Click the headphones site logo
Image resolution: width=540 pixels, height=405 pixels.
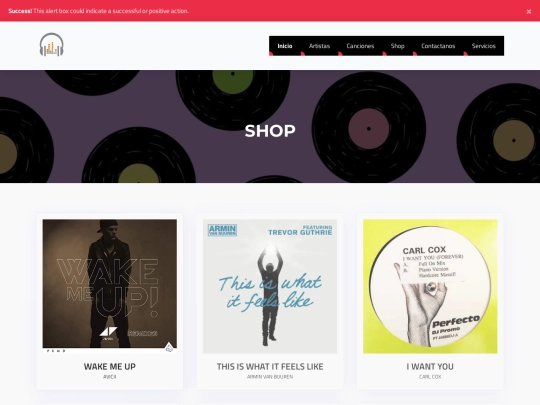click(x=52, y=45)
